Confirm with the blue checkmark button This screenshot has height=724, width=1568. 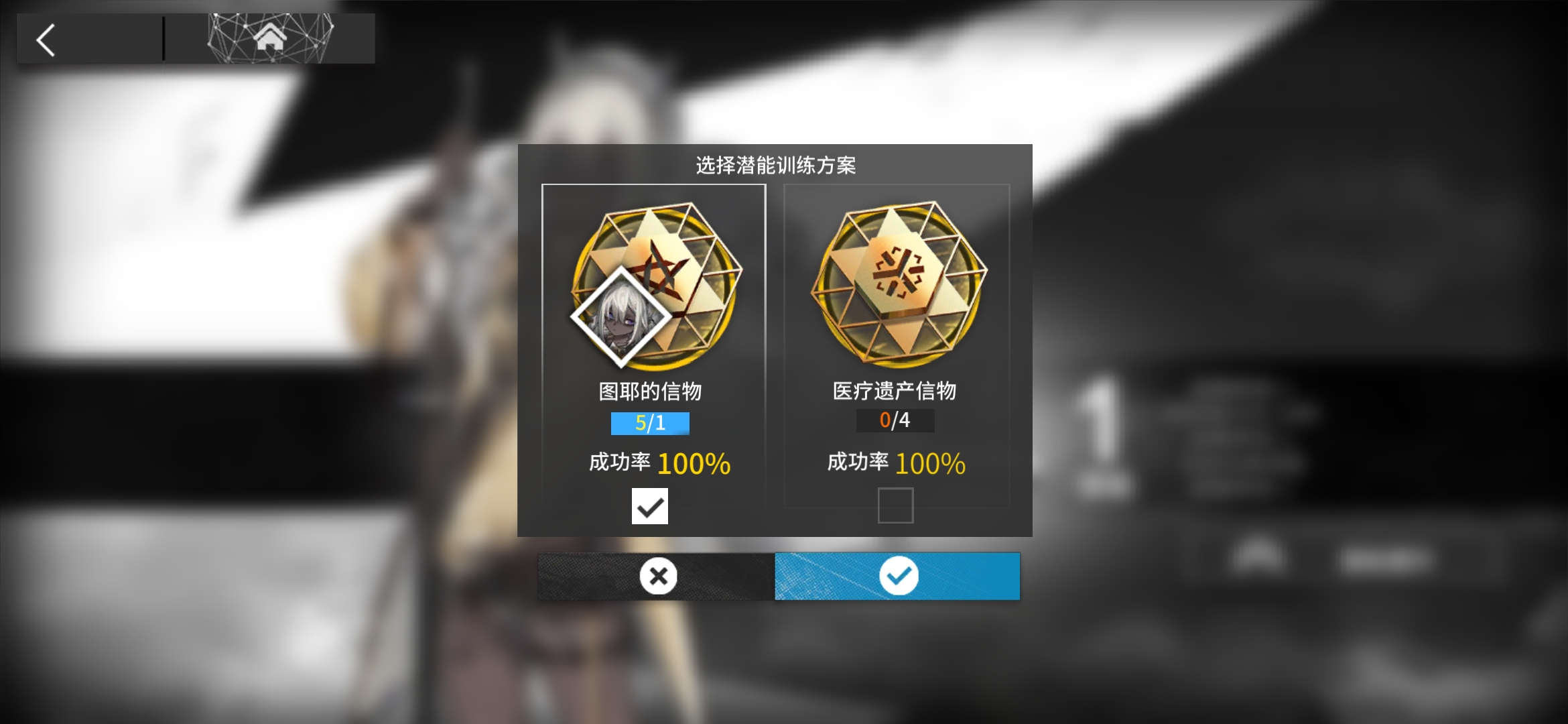(897, 576)
